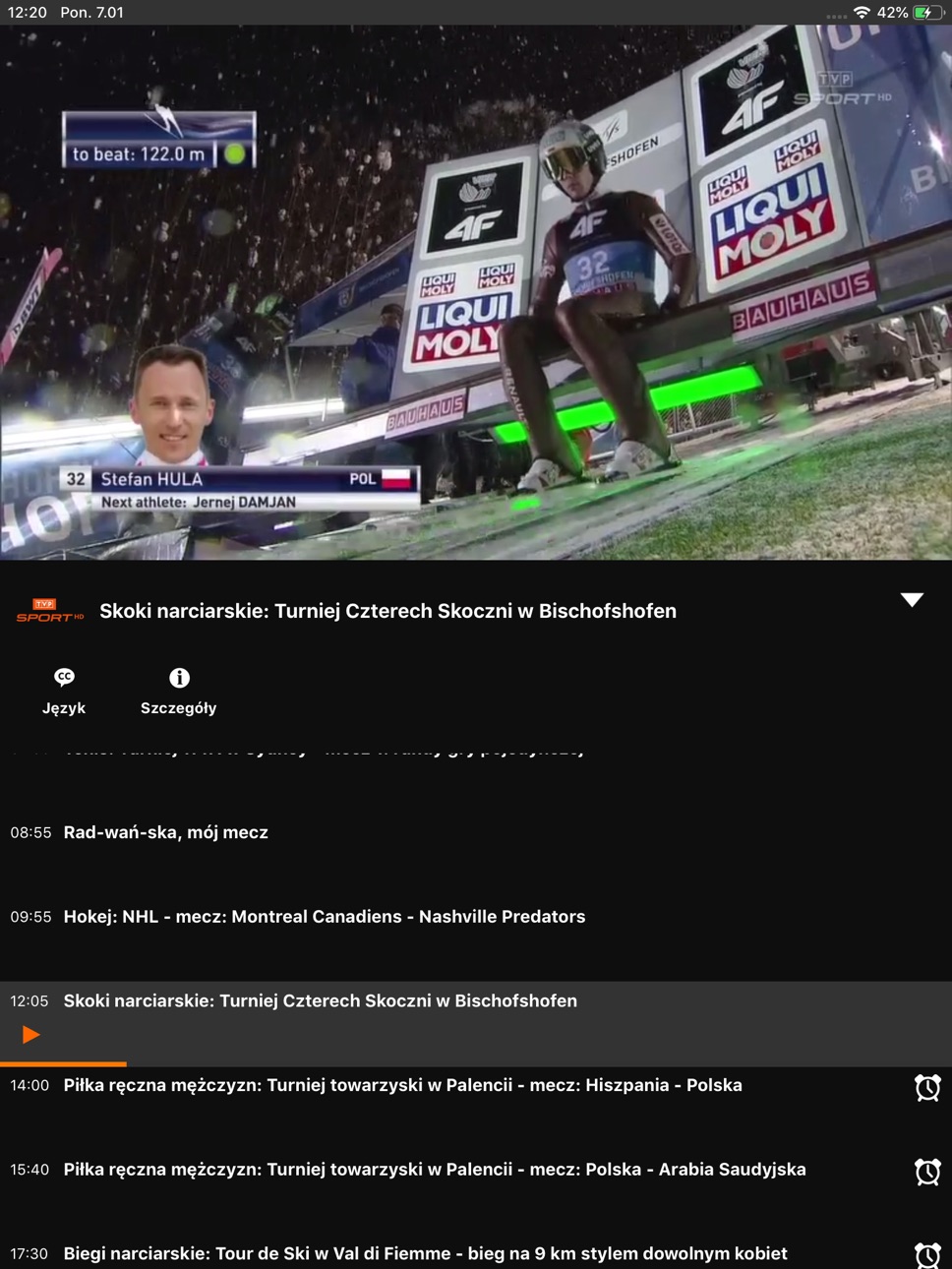Set reminder for 17:30 Biegi narciarskie
The image size is (952, 1269).
point(927,1255)
